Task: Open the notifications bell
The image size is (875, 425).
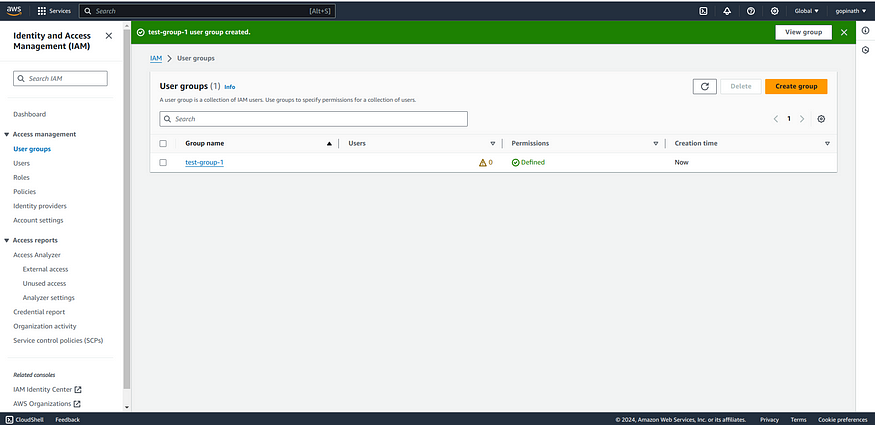Action: click(727, 11)
